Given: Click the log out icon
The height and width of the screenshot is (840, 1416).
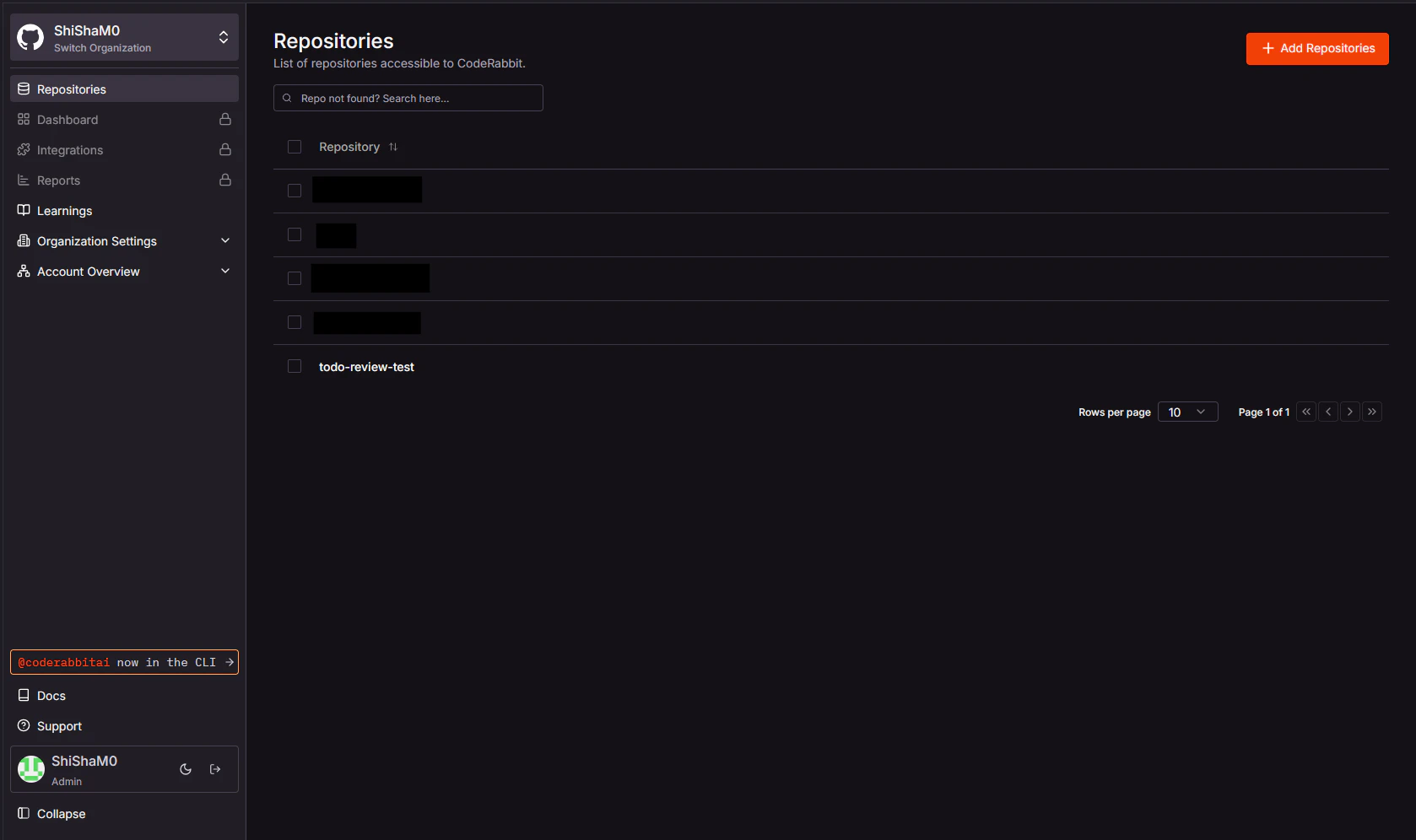Looking at the screenshot, I should (x=215, y=769).
